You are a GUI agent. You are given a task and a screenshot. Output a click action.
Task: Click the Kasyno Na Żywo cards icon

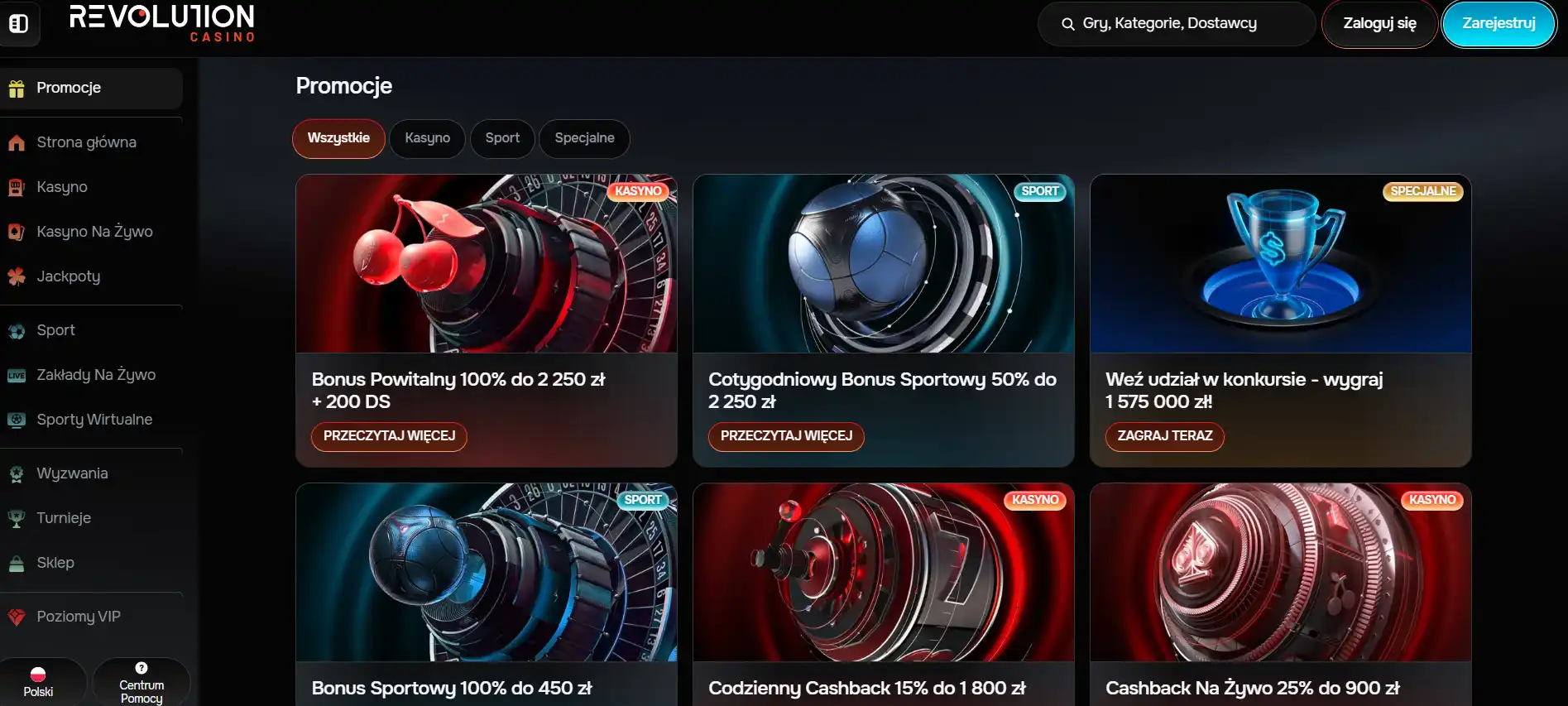click(17, 233)
